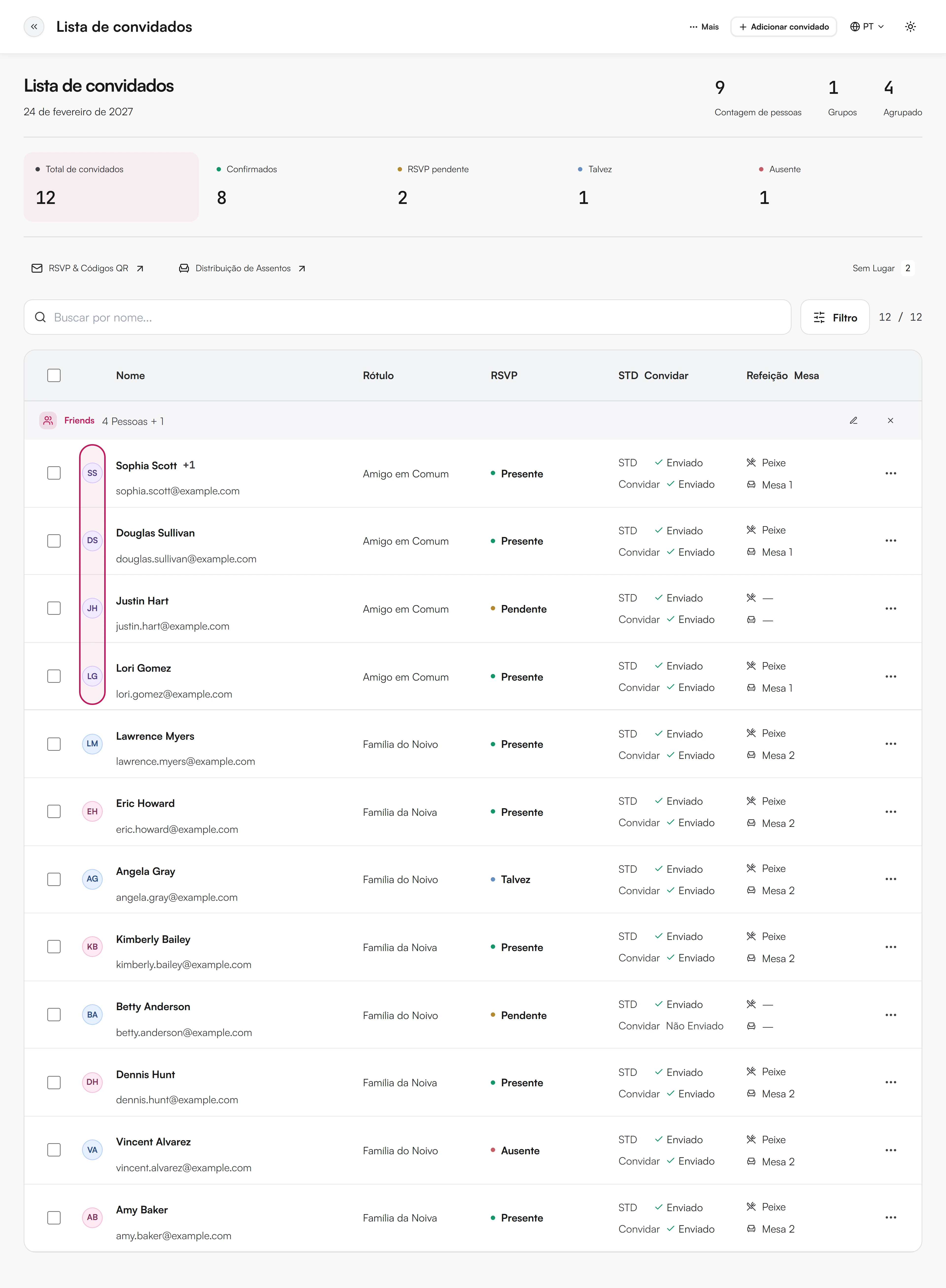Open the Filtro filter options
This screenshot has width=946, height=1288.
pyautogui.click(x=834, y=317)
